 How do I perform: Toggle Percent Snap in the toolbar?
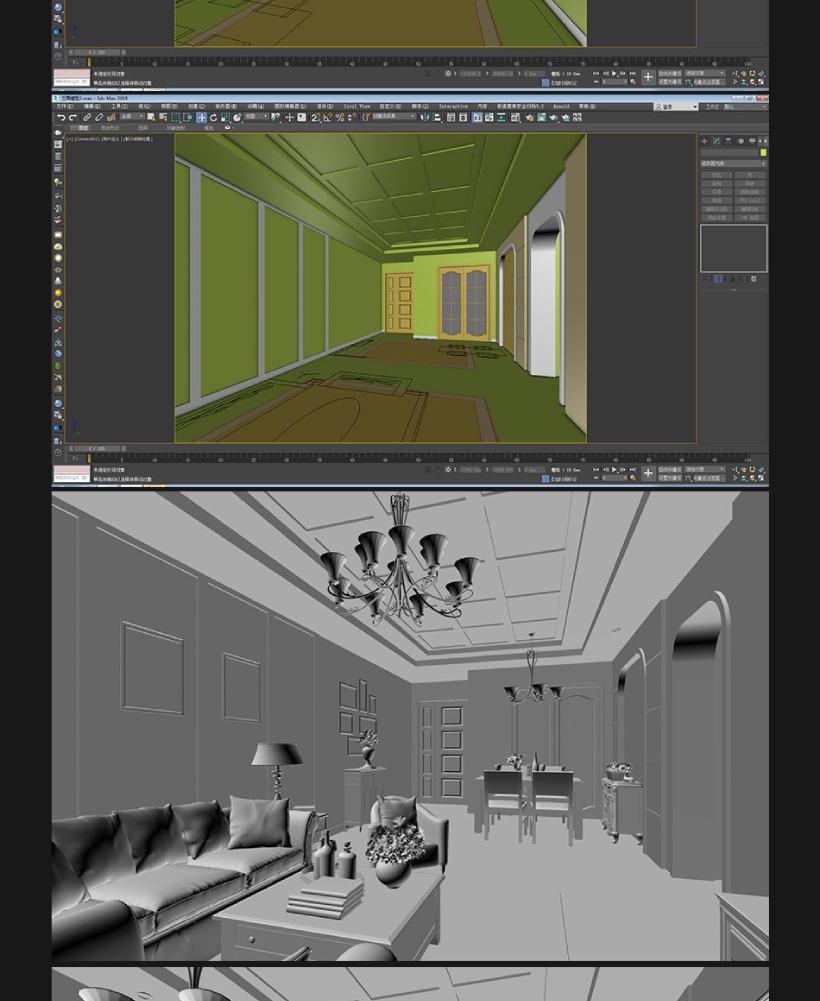click(x=340, y=117)
